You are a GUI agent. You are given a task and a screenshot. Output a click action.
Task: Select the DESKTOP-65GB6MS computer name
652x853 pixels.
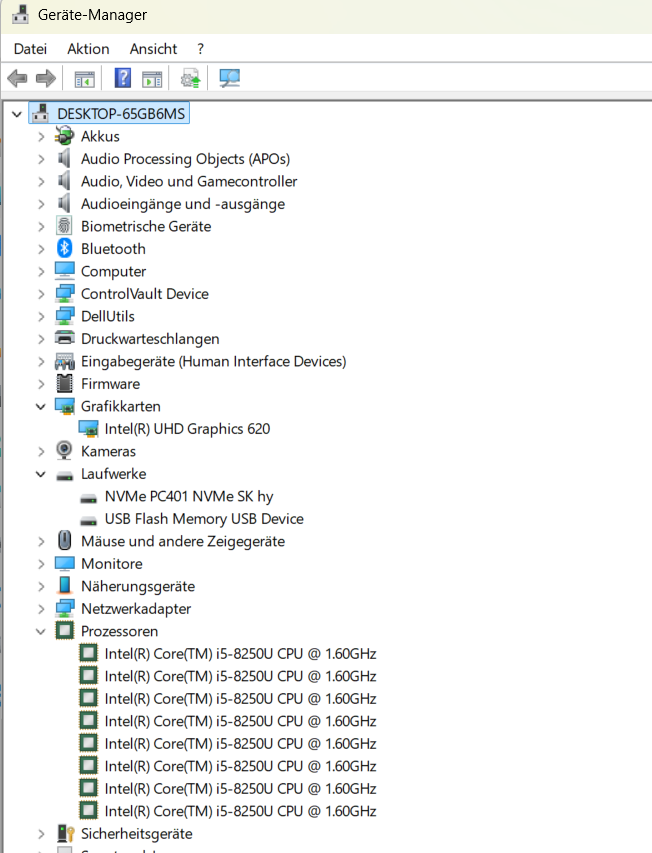[121, 114]
